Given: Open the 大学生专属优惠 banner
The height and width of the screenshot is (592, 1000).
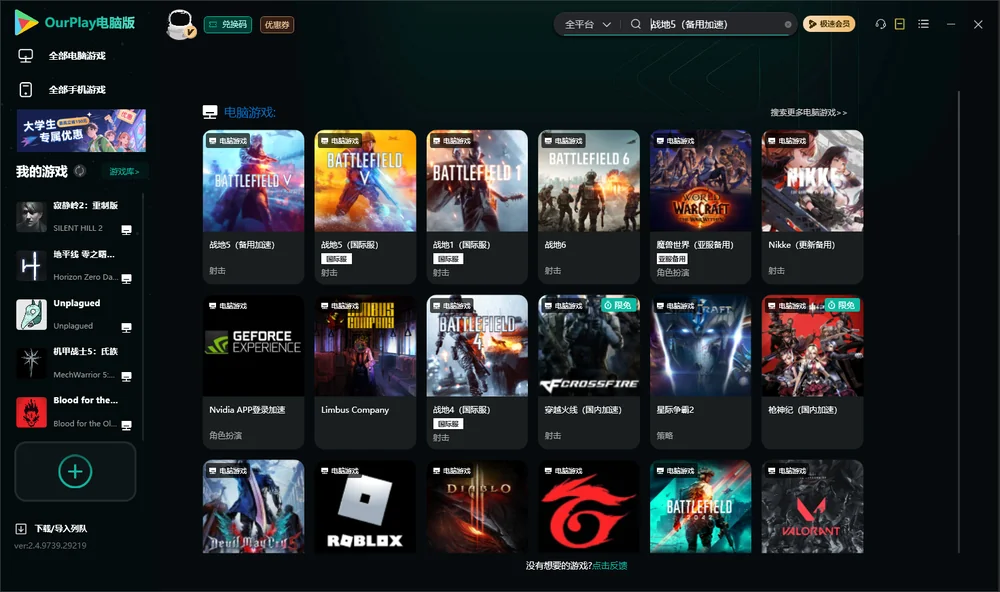Looking at the screenshot, I should pyautogui.click(x=81, y=131).
